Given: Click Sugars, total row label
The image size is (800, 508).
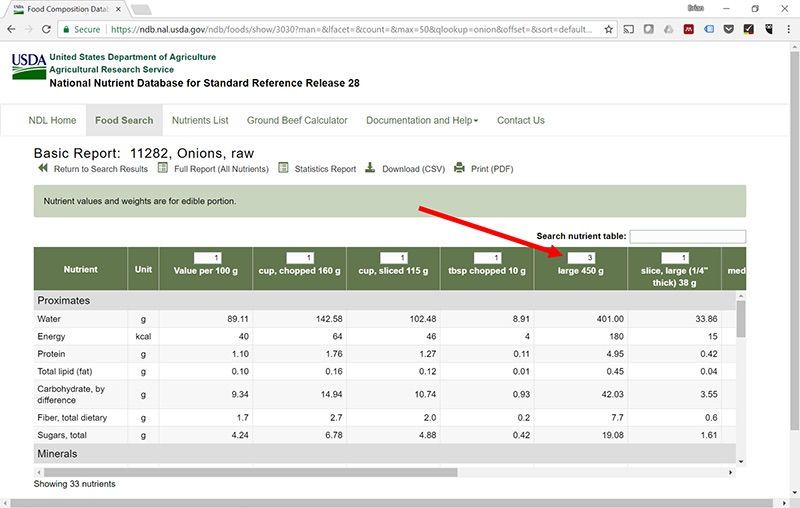Looking at the screenshot, I should coord(62,435).
